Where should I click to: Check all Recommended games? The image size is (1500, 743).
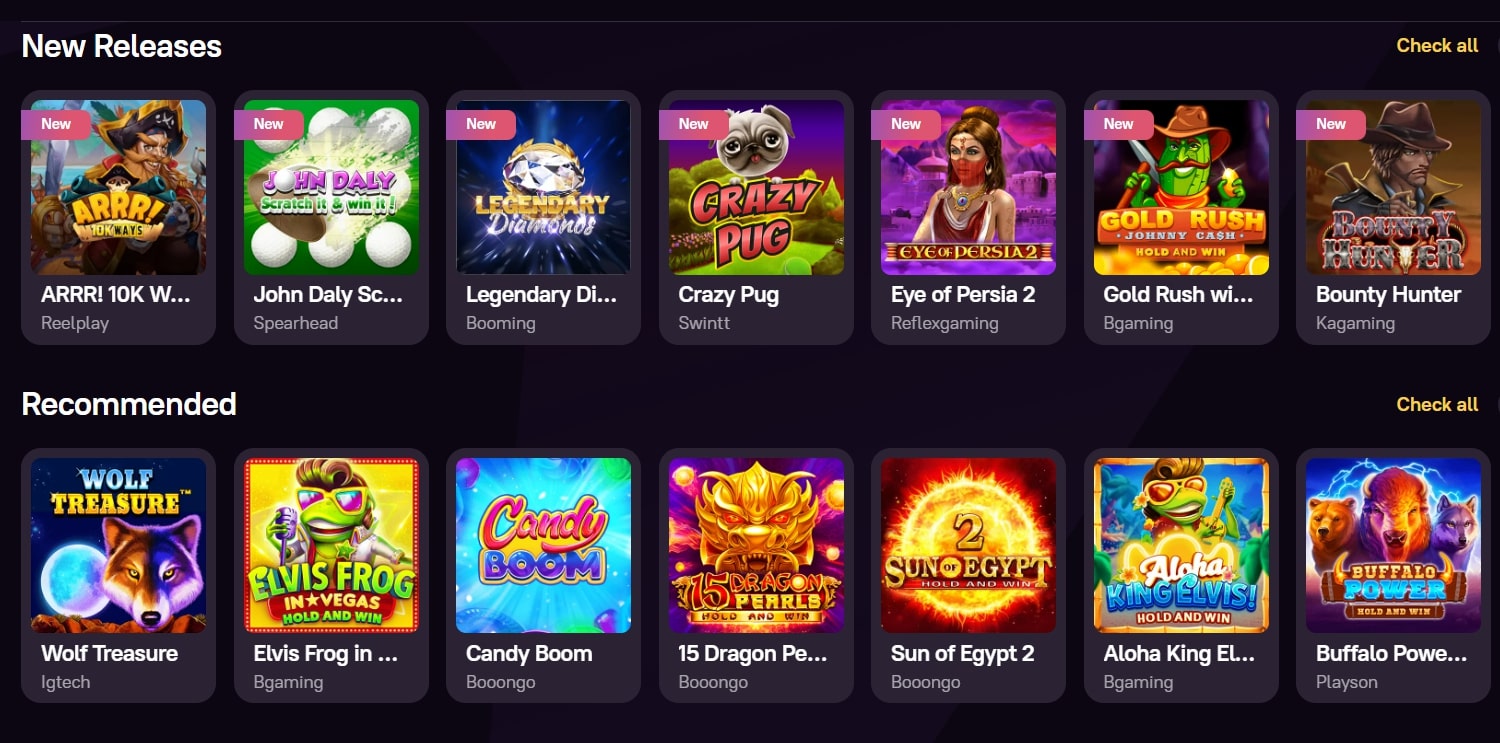coord(1437,405)
